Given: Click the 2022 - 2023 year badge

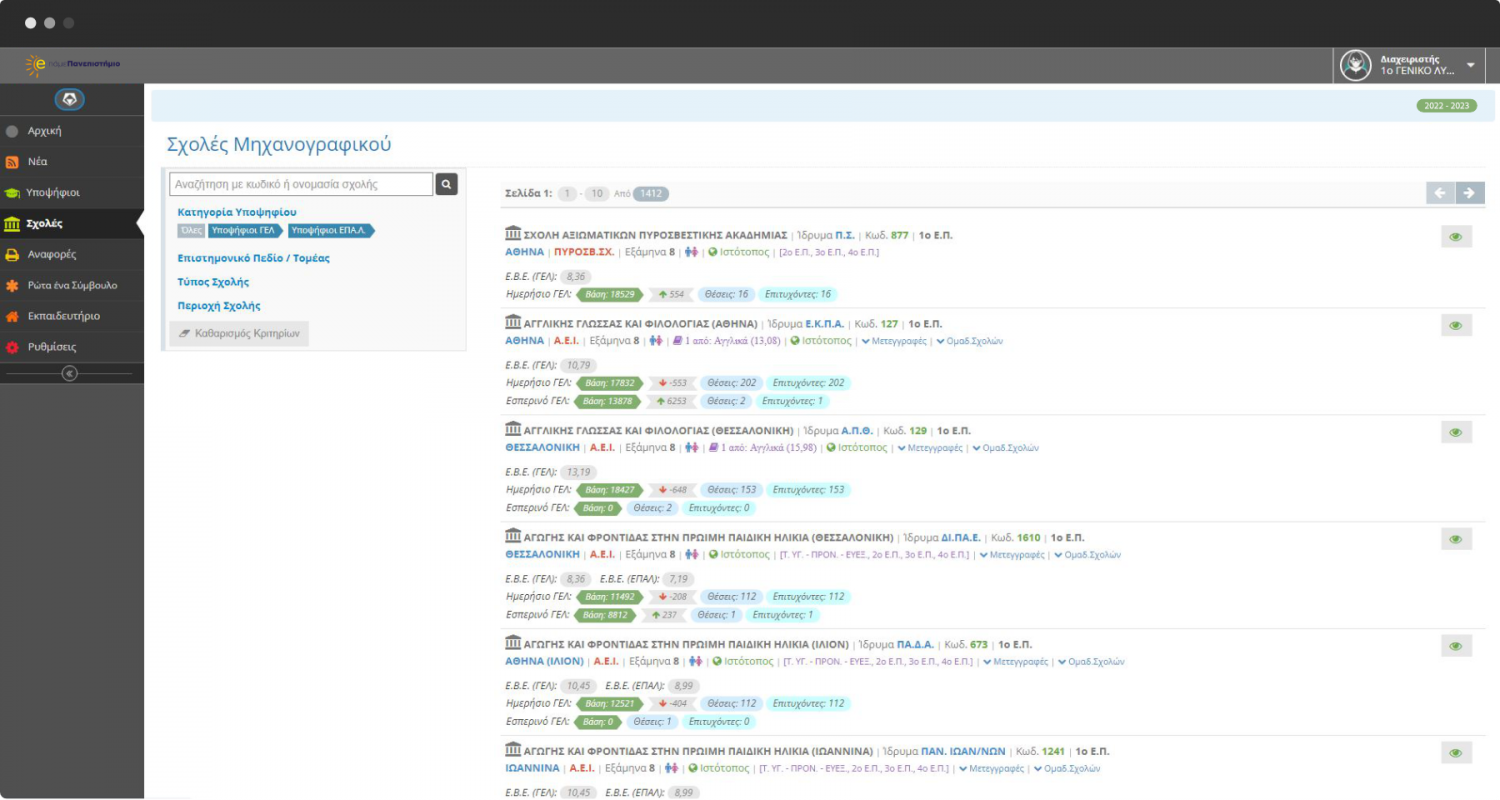Looking at the screenshot, I should (x=1446, y=106).
